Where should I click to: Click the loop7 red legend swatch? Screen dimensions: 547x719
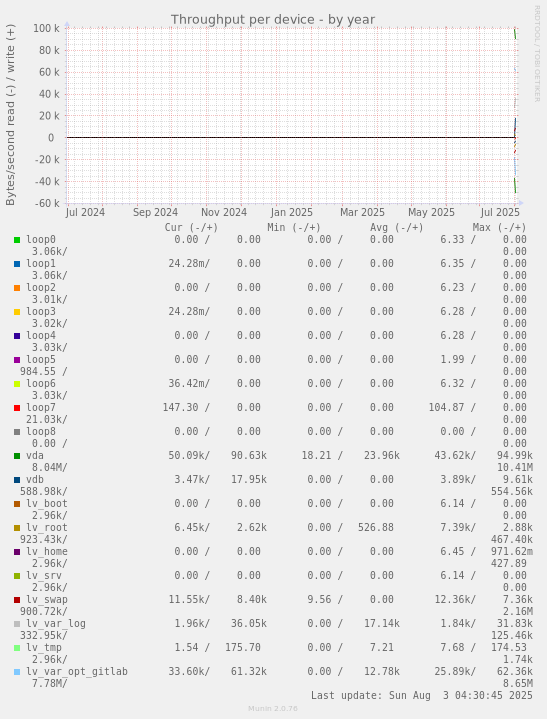(x=17, y=408)
